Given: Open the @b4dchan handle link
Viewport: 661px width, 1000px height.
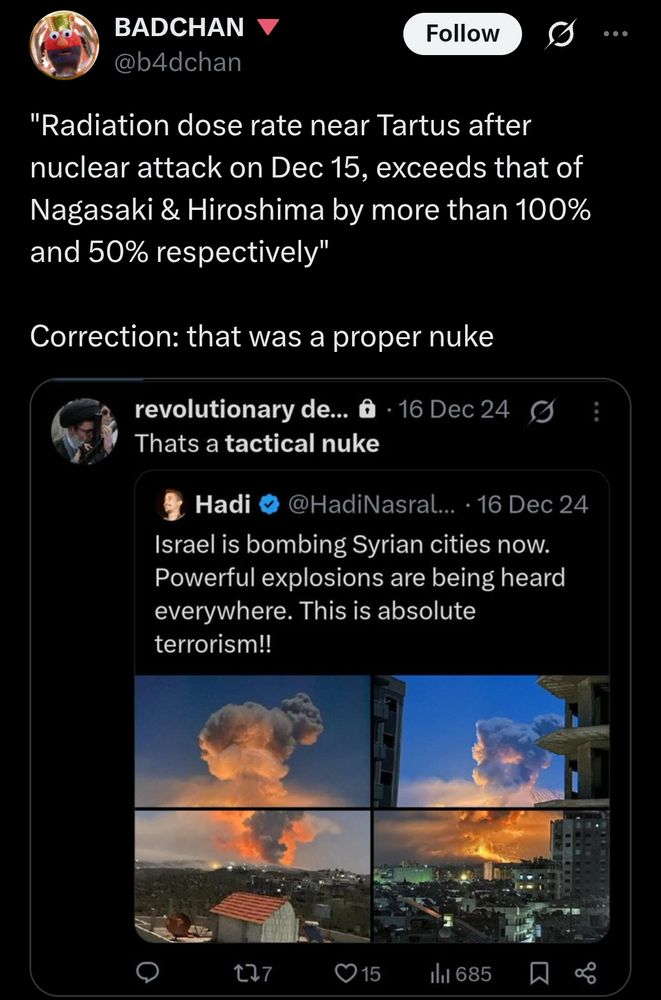Looking at the screenshot, I should (x=178, y=62).
